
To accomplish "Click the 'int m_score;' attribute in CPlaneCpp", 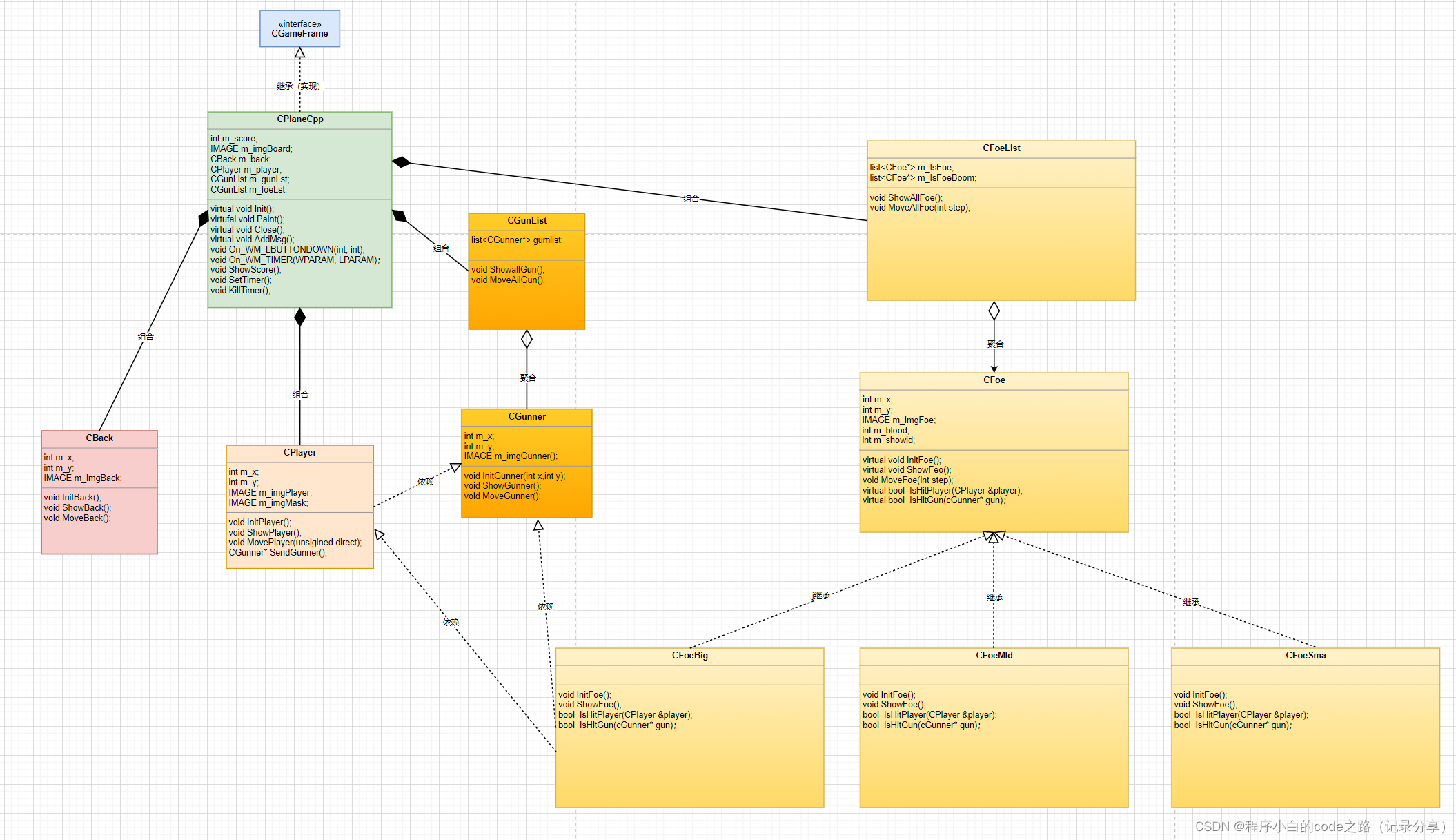I will click(x=234, y=139).
